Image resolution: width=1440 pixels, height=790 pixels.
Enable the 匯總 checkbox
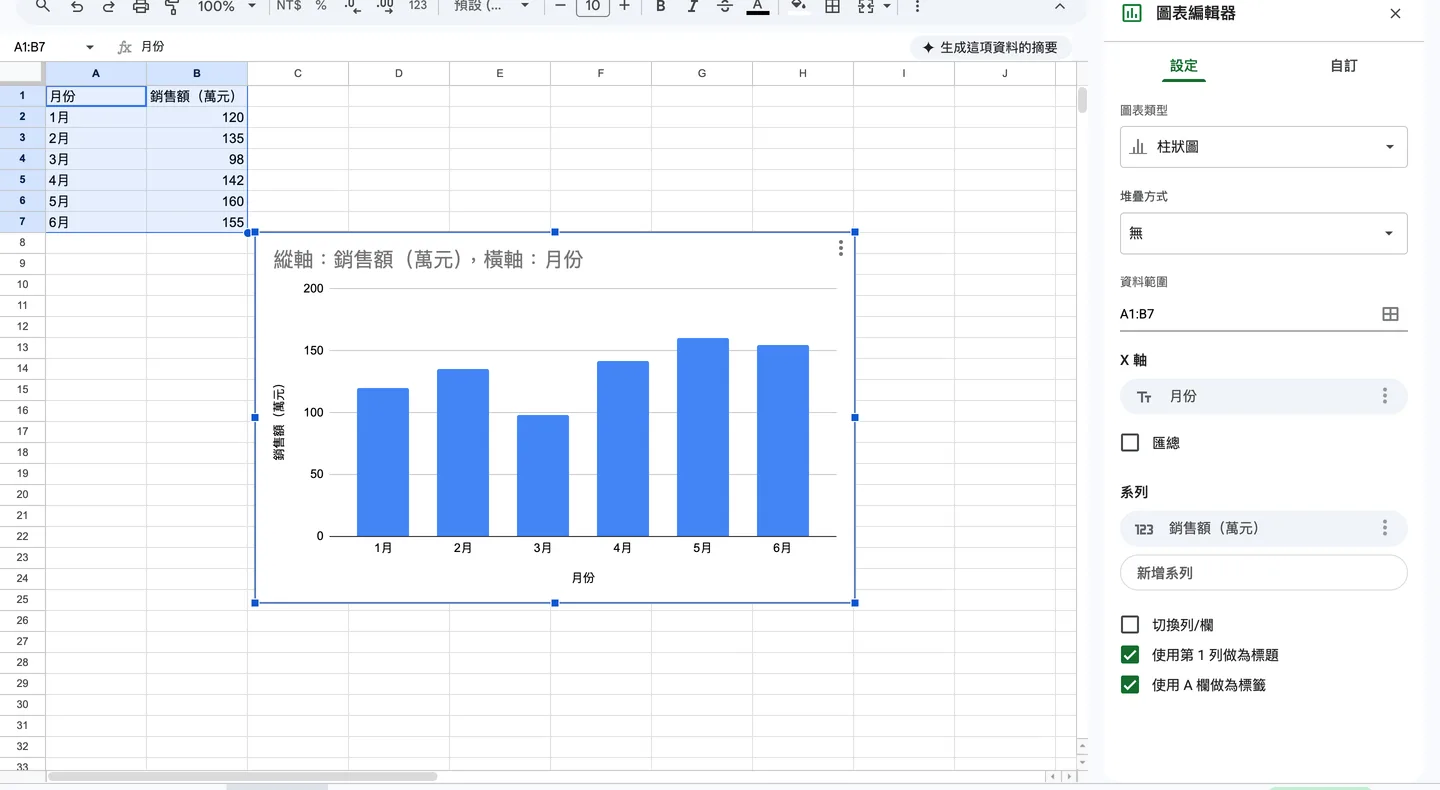pyautogui.click(x=1130, y=443)
